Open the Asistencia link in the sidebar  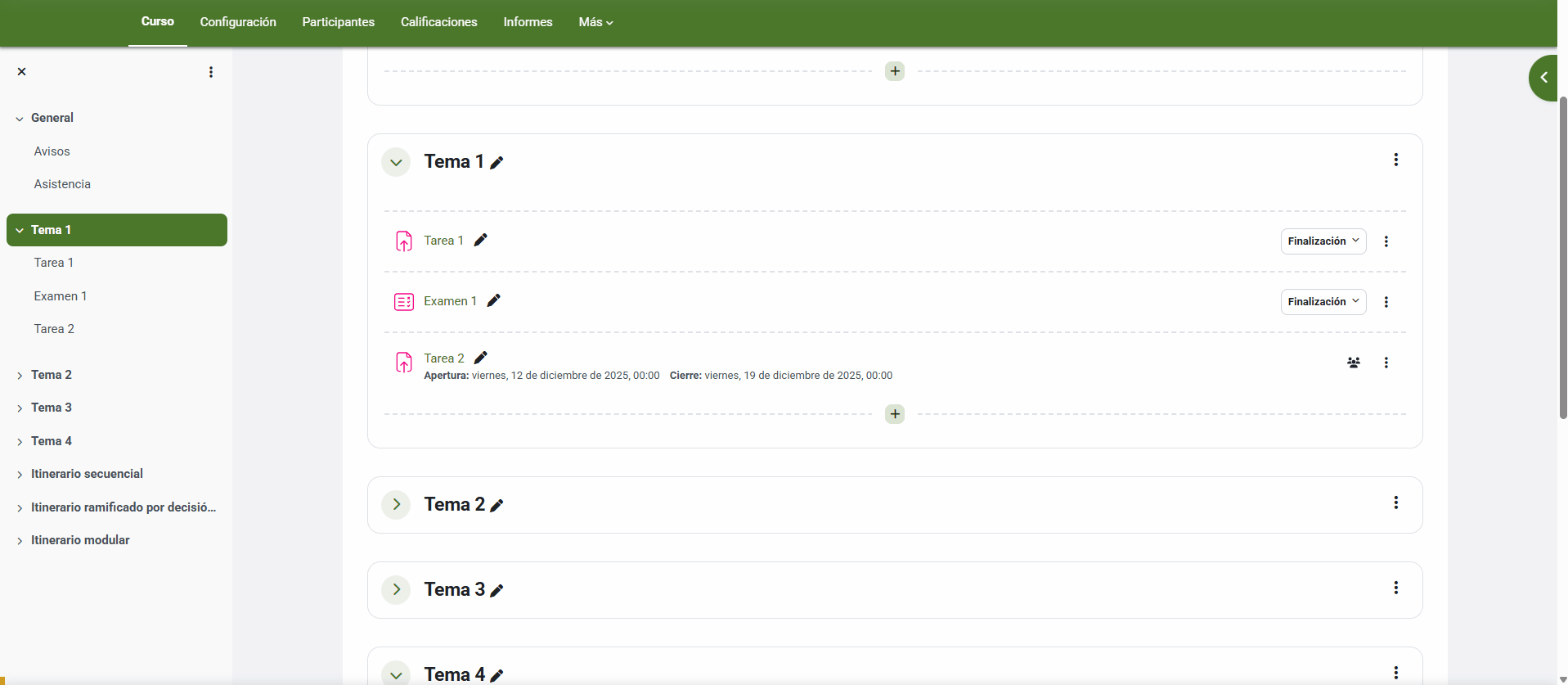[x=62, y=184]
